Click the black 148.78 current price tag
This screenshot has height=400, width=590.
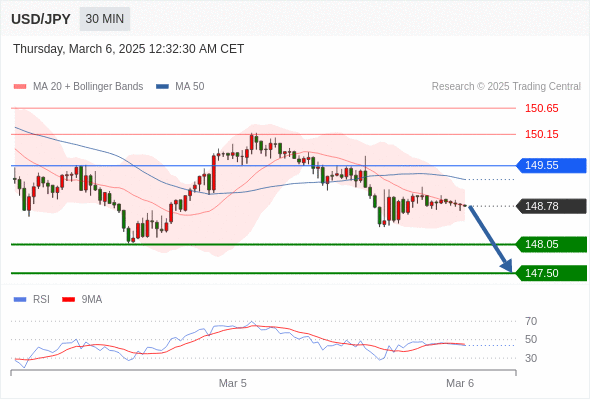[x=551, y=206]
